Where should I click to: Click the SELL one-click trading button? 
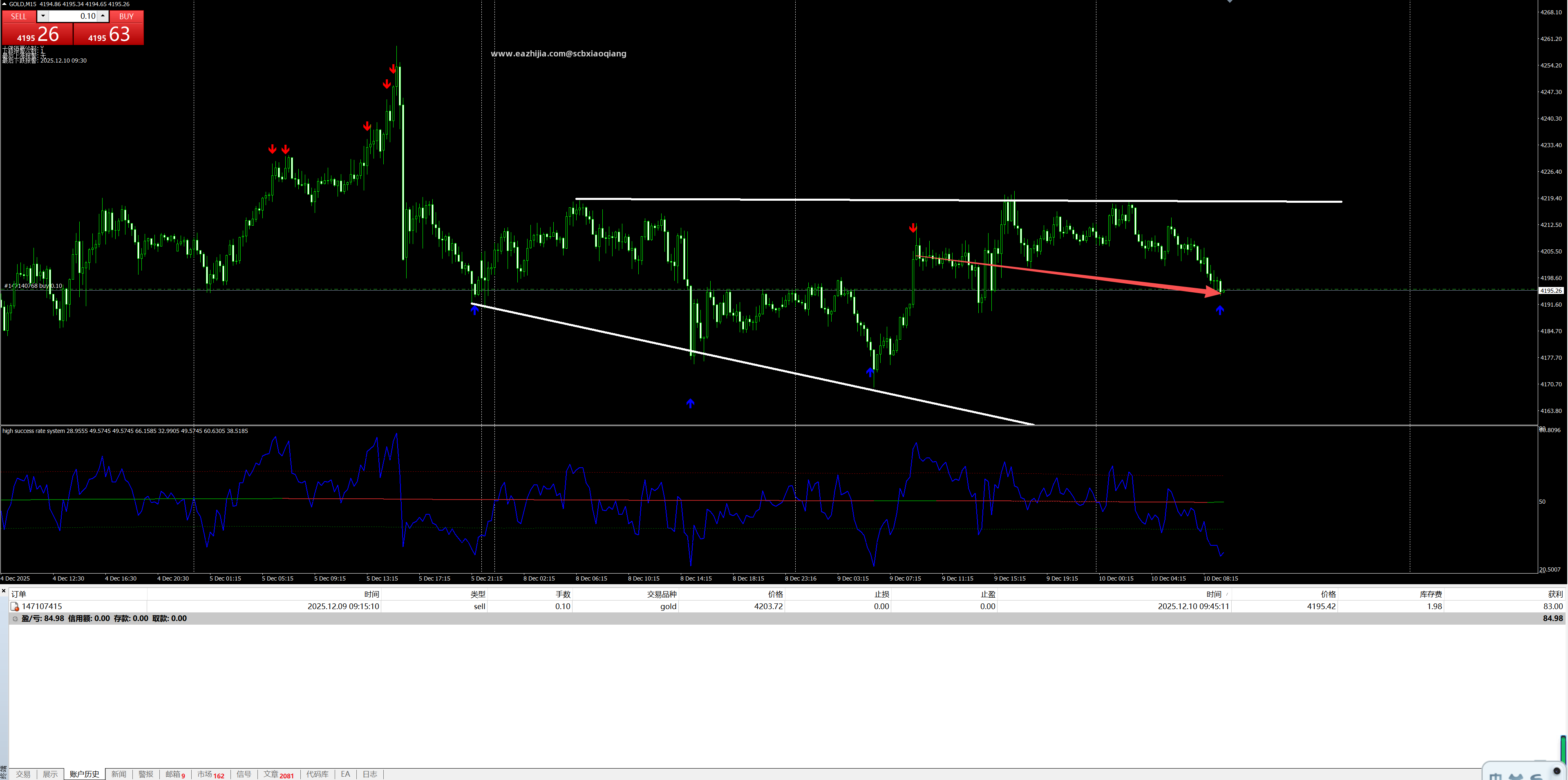[19, 16]
